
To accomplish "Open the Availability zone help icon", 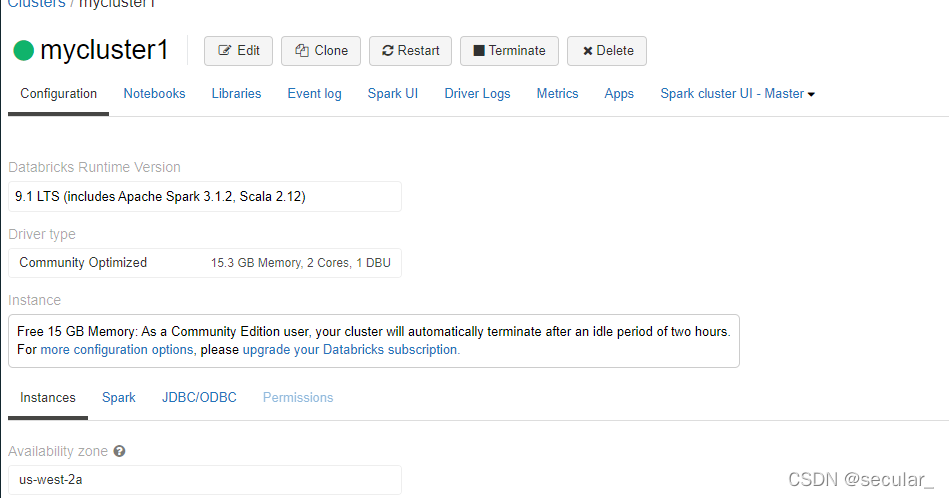I will (119, 451).
